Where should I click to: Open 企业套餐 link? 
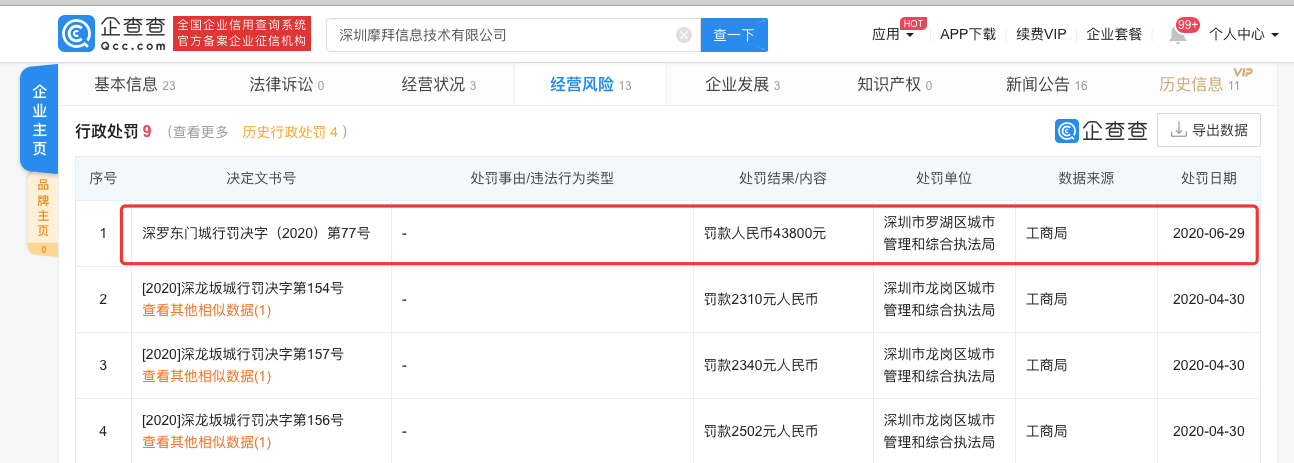tap(1114, 34)
